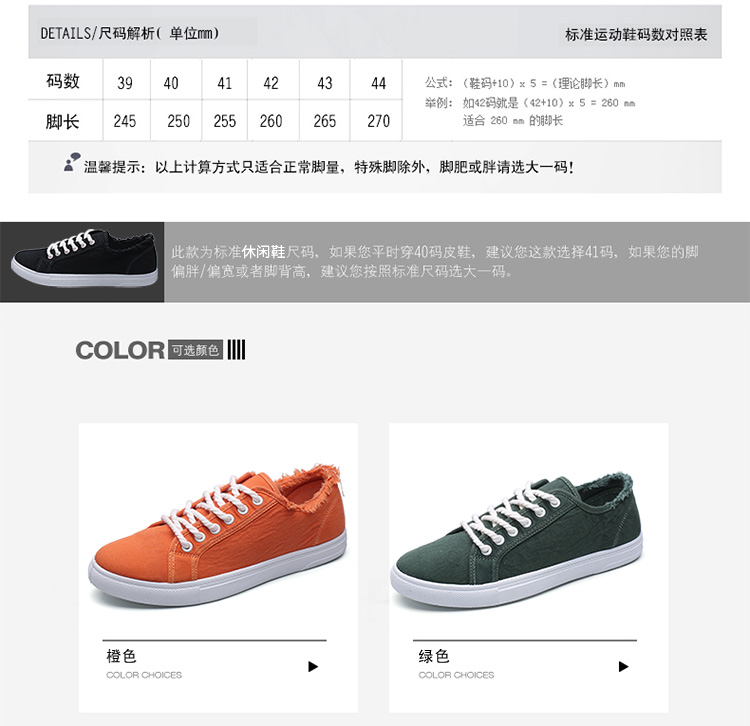Select size 42 in the size table
750x726 pixels.
click(x=271, y=83)
